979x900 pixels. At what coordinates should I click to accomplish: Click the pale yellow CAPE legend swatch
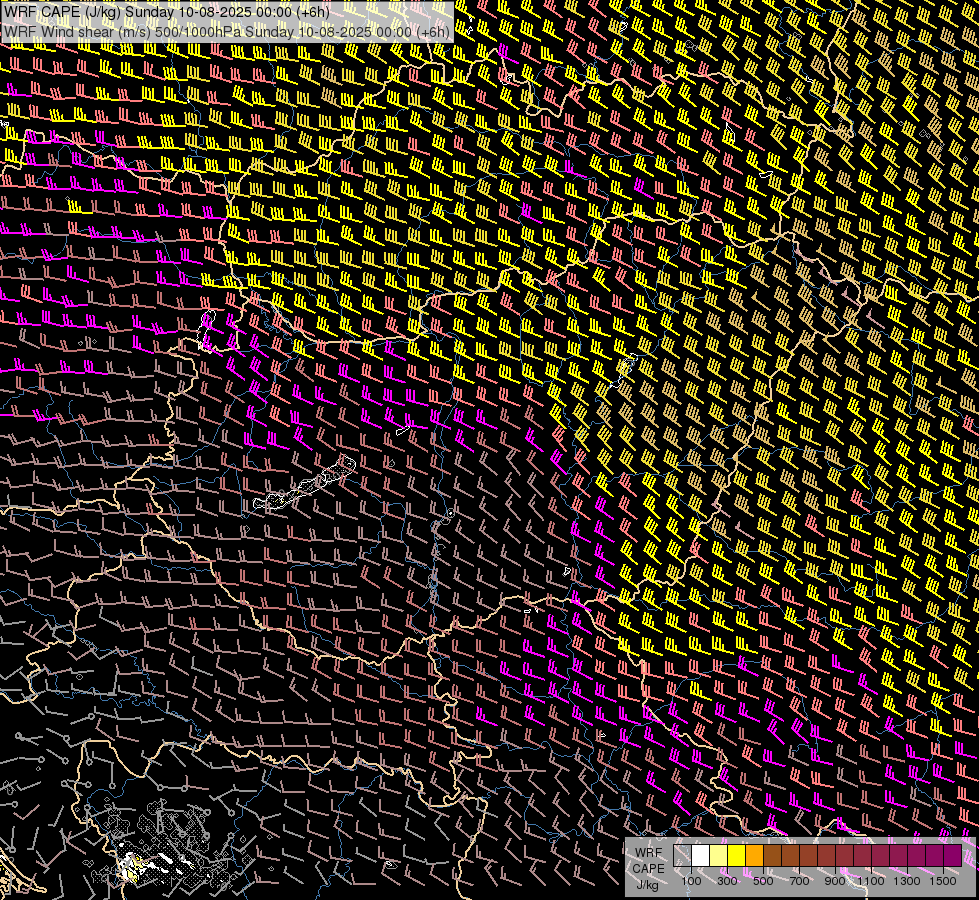[x=719, y=855]
